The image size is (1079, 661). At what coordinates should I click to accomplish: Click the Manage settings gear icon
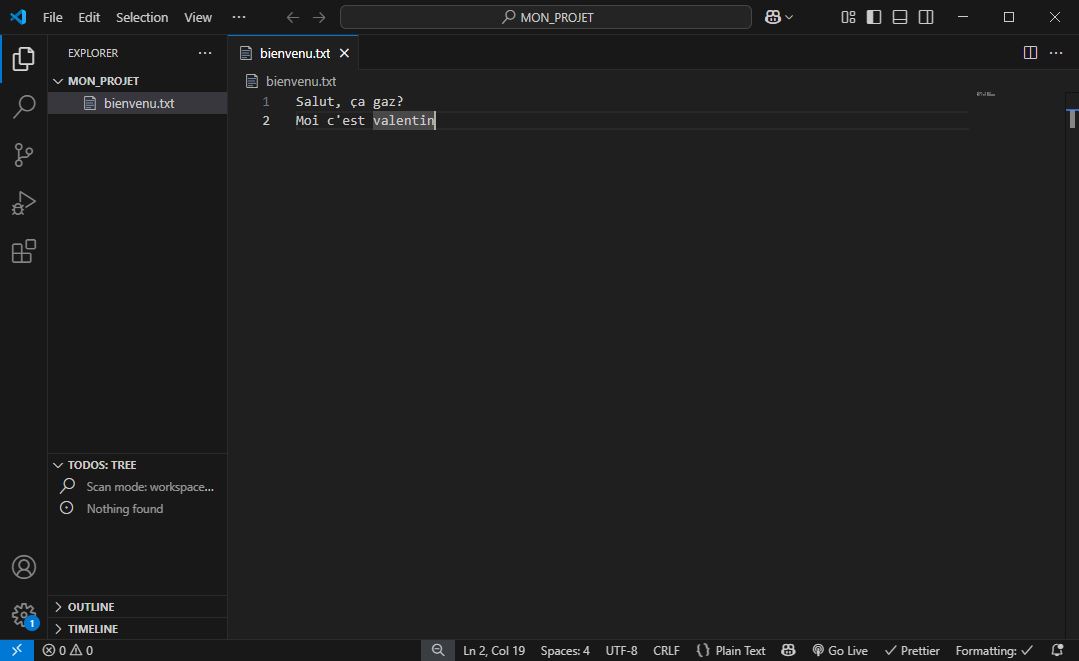[x=23, y=614]
